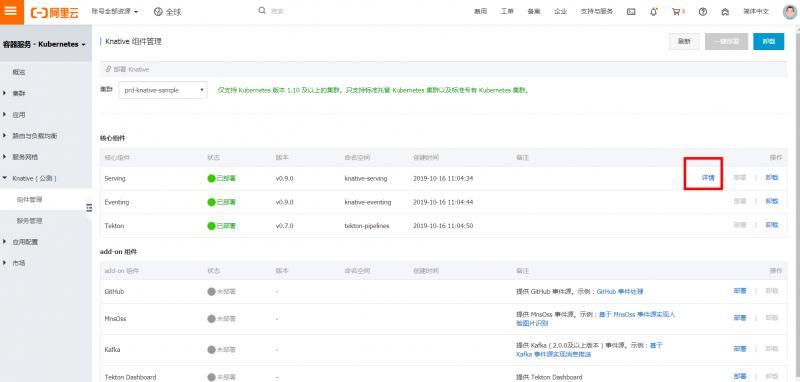This screenshot has width=800, height=382.
Task: Open 工单 in the top navigation
Action: 507,11
